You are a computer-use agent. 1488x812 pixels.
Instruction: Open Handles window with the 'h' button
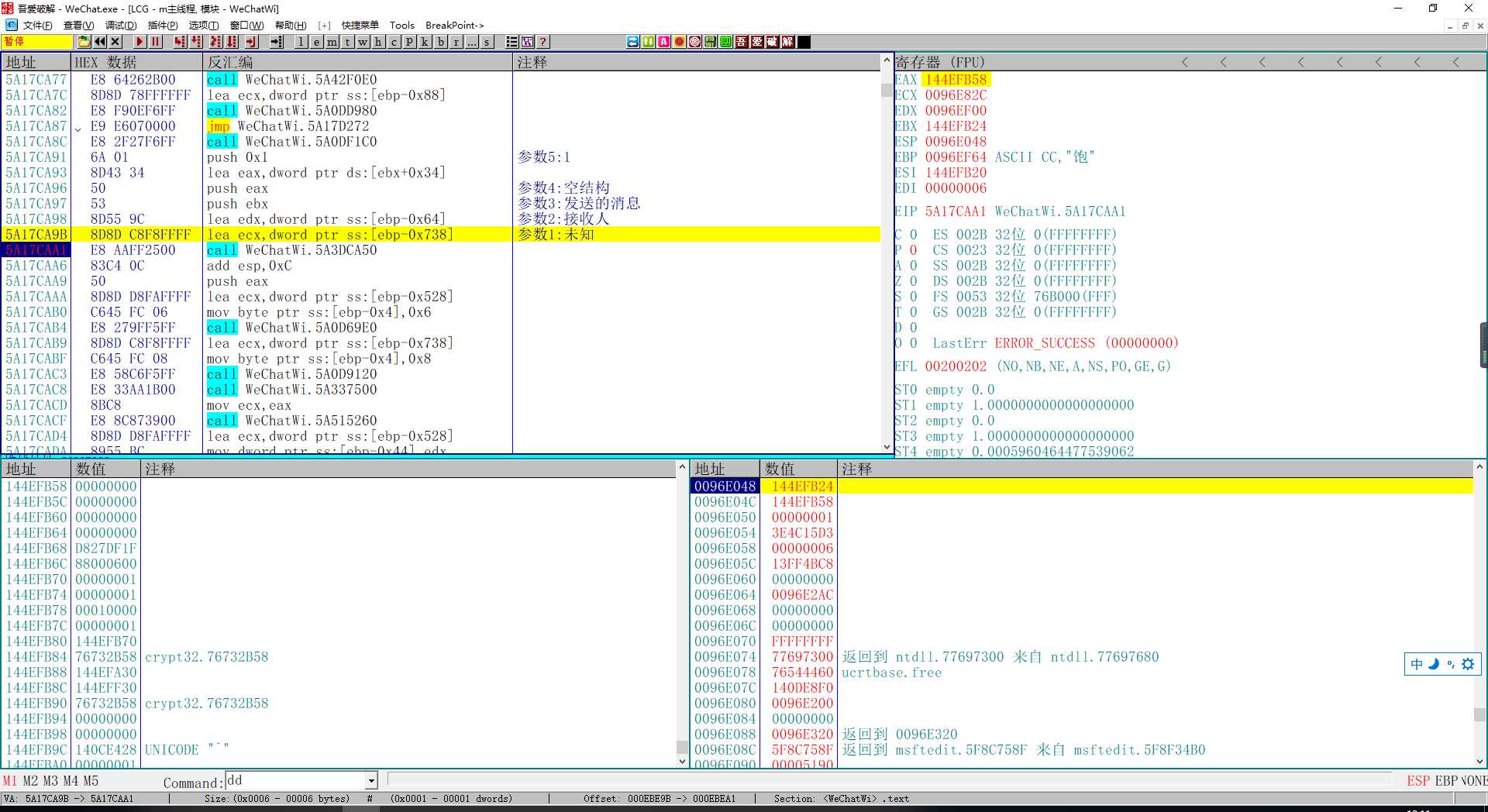(x=378, y=42)
